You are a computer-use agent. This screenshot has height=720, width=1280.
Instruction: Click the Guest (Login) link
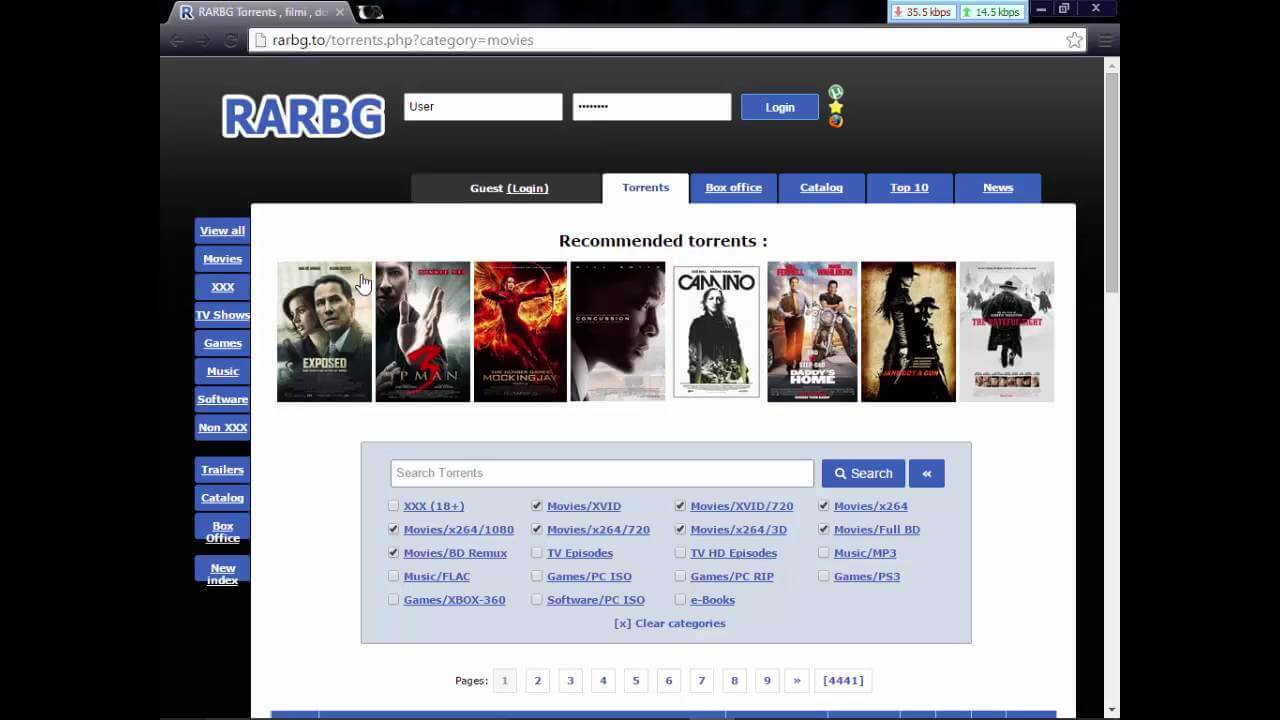pyautogui.click(x=527, y=188)
